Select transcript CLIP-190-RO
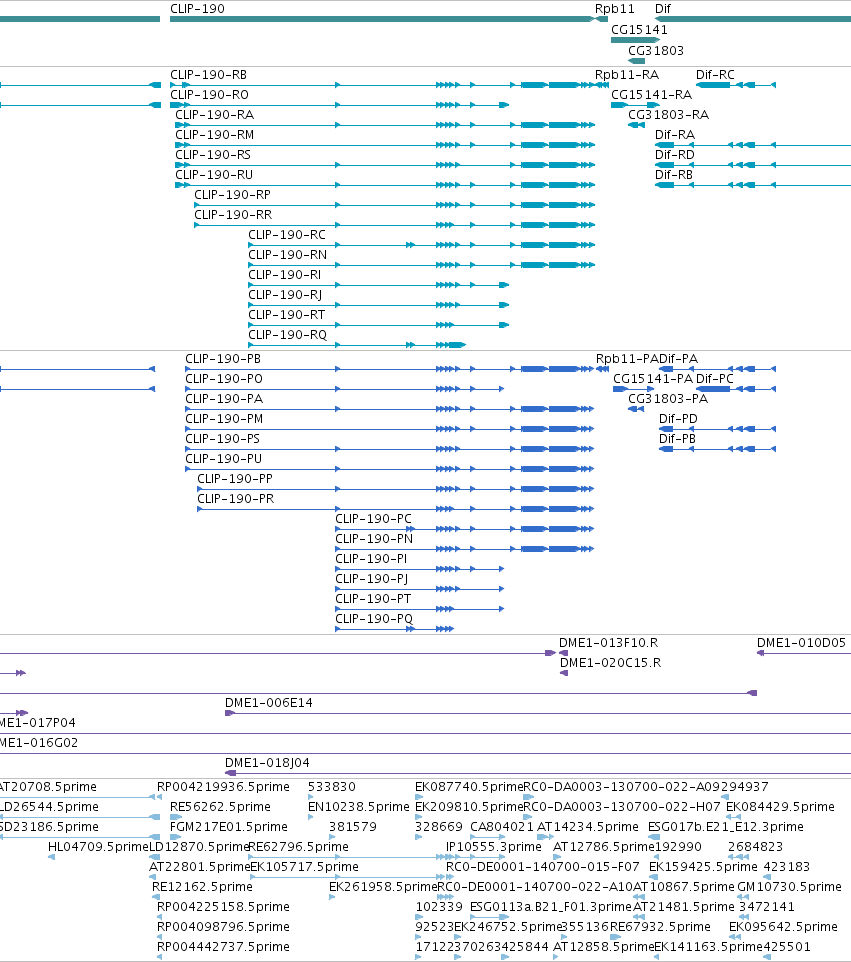 (209, 94)
